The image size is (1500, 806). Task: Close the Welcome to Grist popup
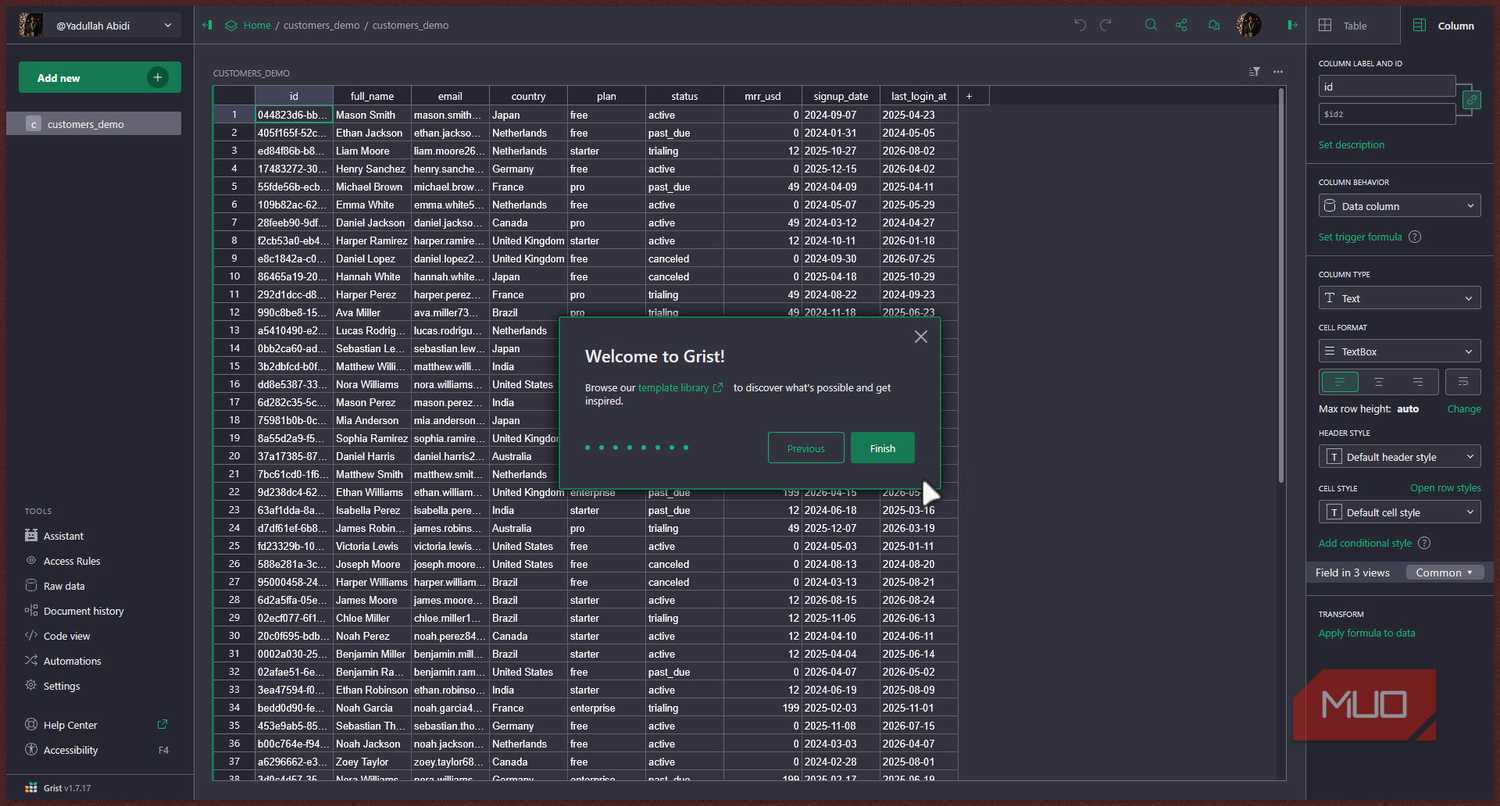(x=921, y=337)
